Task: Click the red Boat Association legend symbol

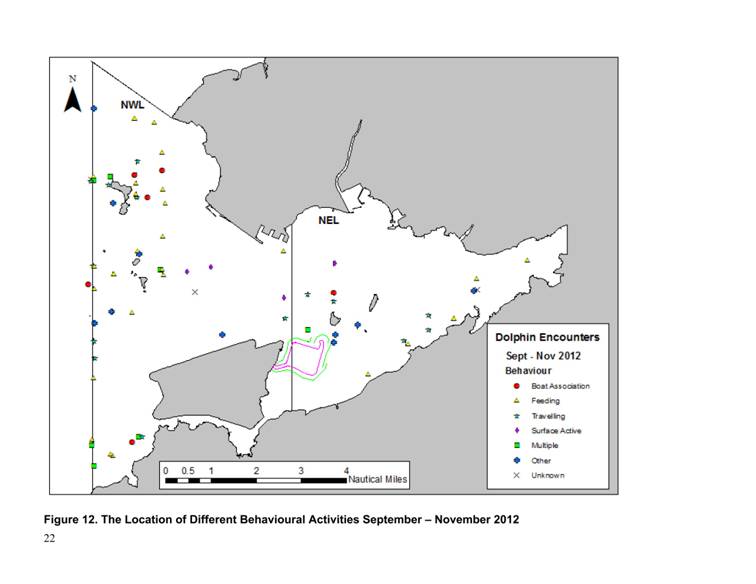Action: pos(516,386)
